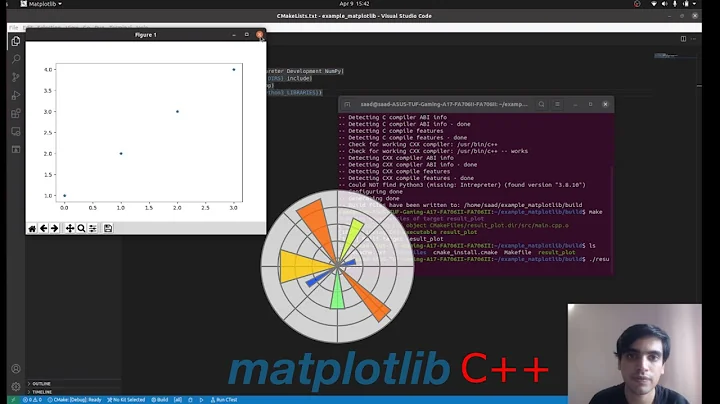
Task: Open the Extensions view
Action: (x=16, y=113)
